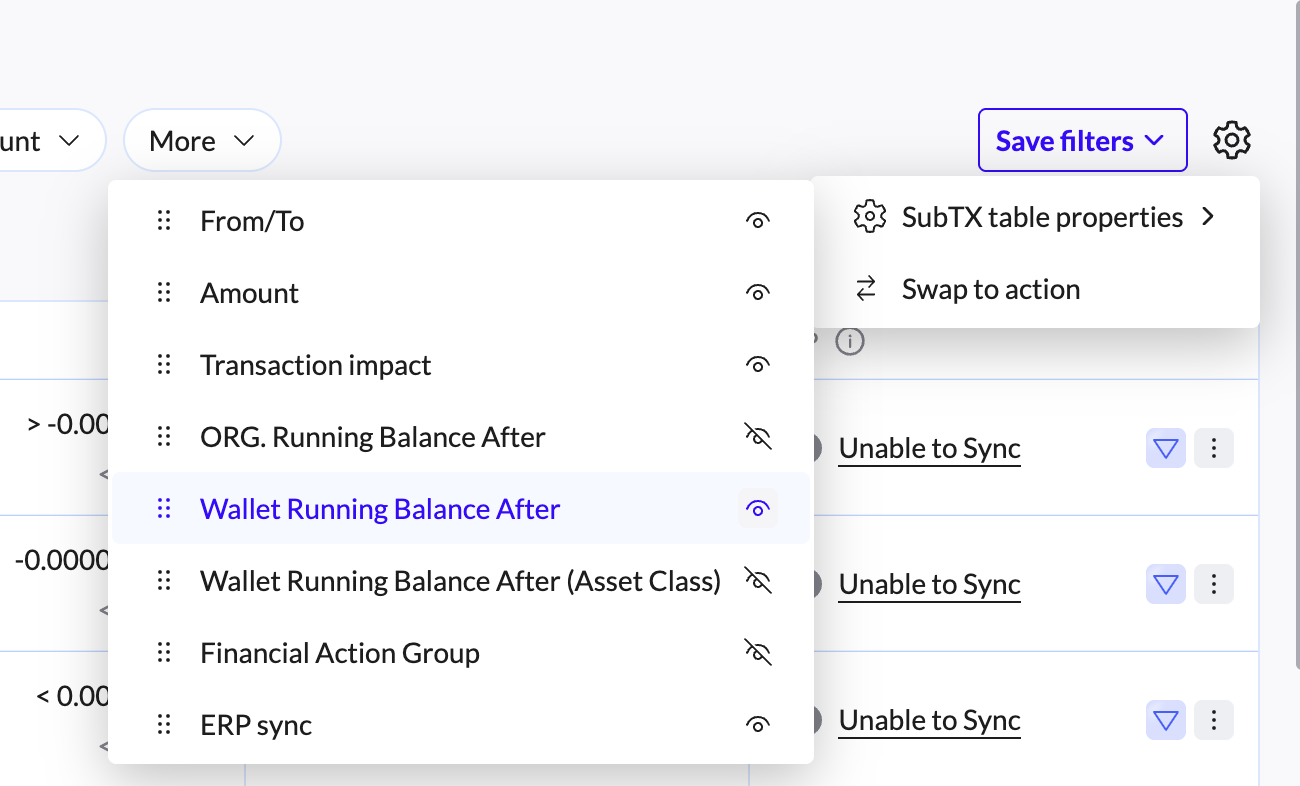Hide the Amount column using its eye icon
1300x786 pixels.
[x=758, y=293]
